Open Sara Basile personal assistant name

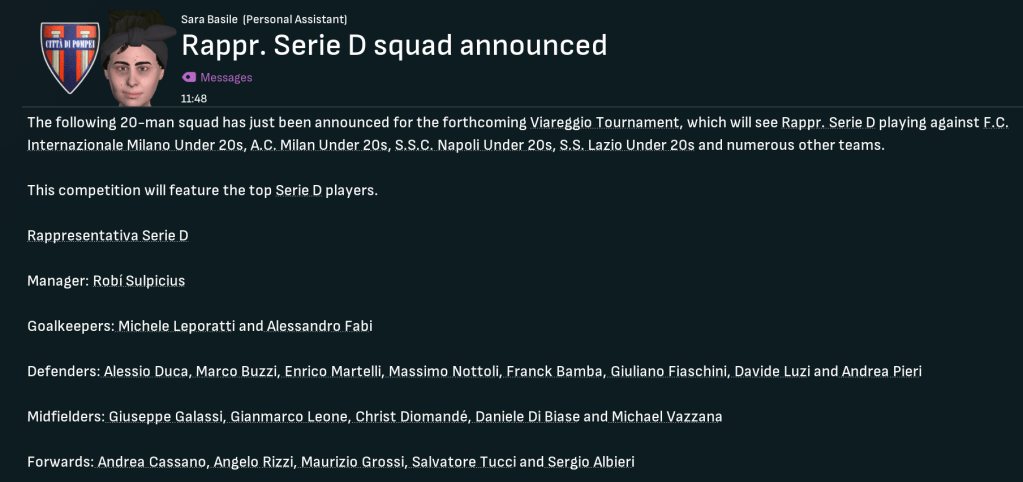[x=209, y=19]
